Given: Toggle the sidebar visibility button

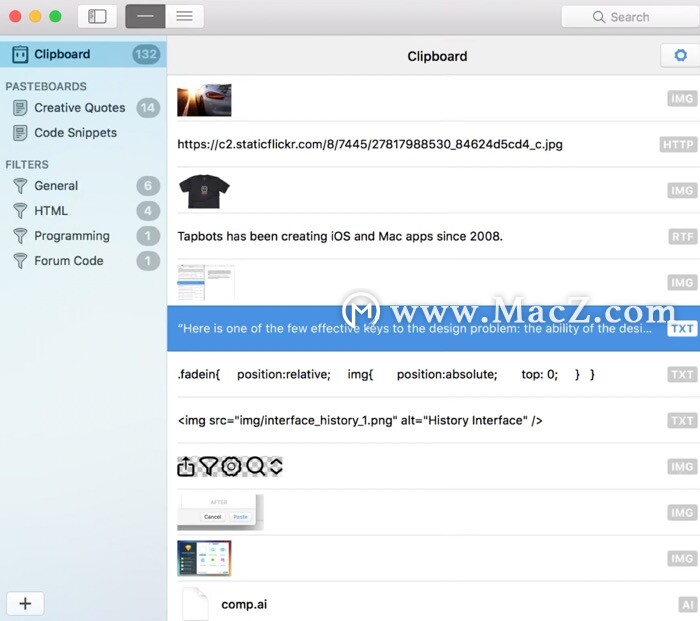Looking at the screenshot, I should tap(97, 17).
